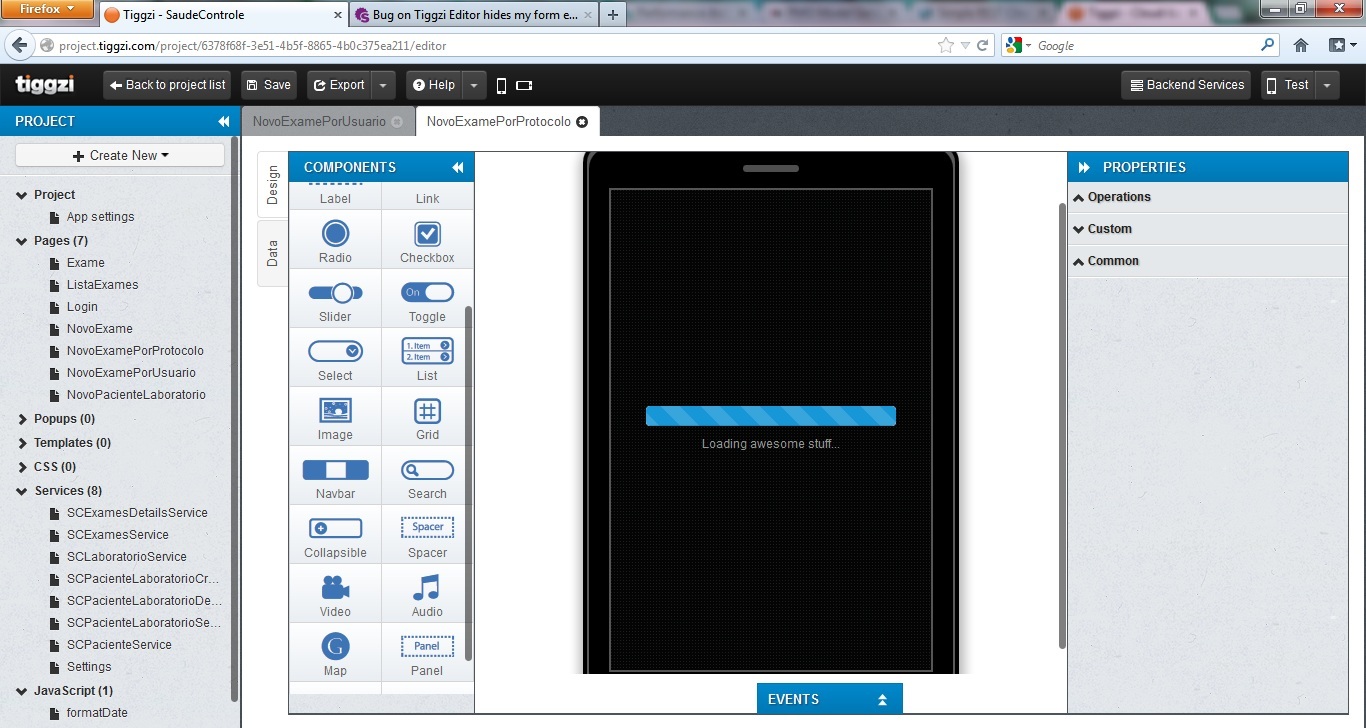Select the Audio component icon
1366x728 pixels.
[x=427, y=588]
